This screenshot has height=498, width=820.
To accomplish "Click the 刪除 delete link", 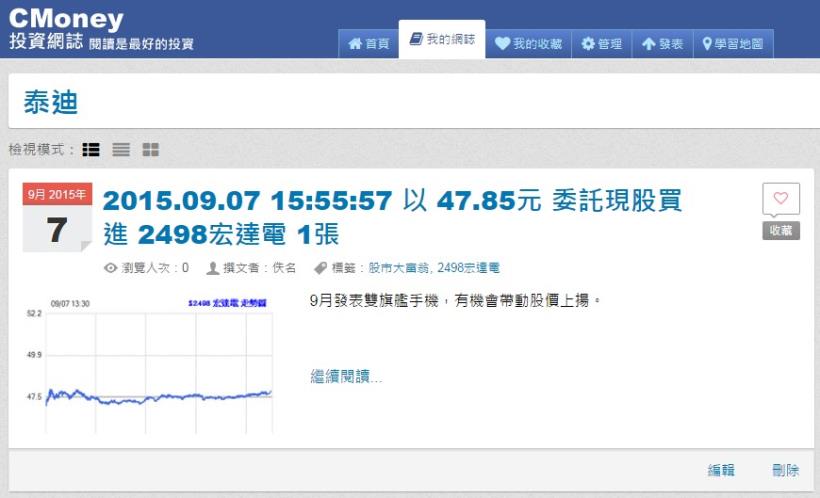I will pyautogui.click(x=785, y=470).
